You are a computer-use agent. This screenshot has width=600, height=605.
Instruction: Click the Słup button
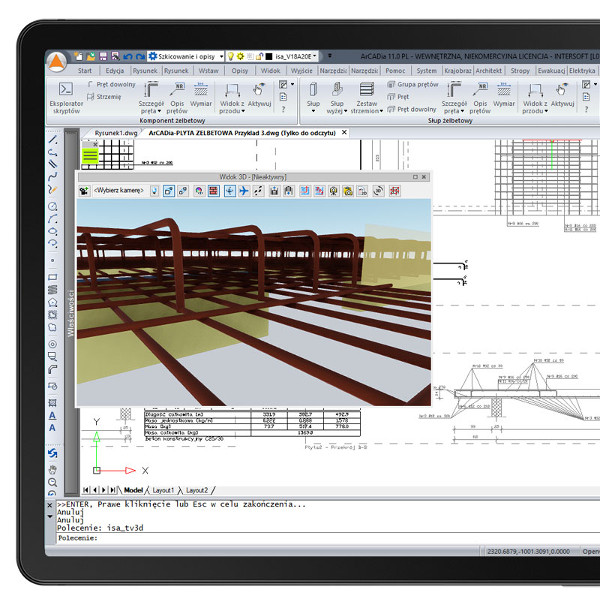(x=313, y=98)
